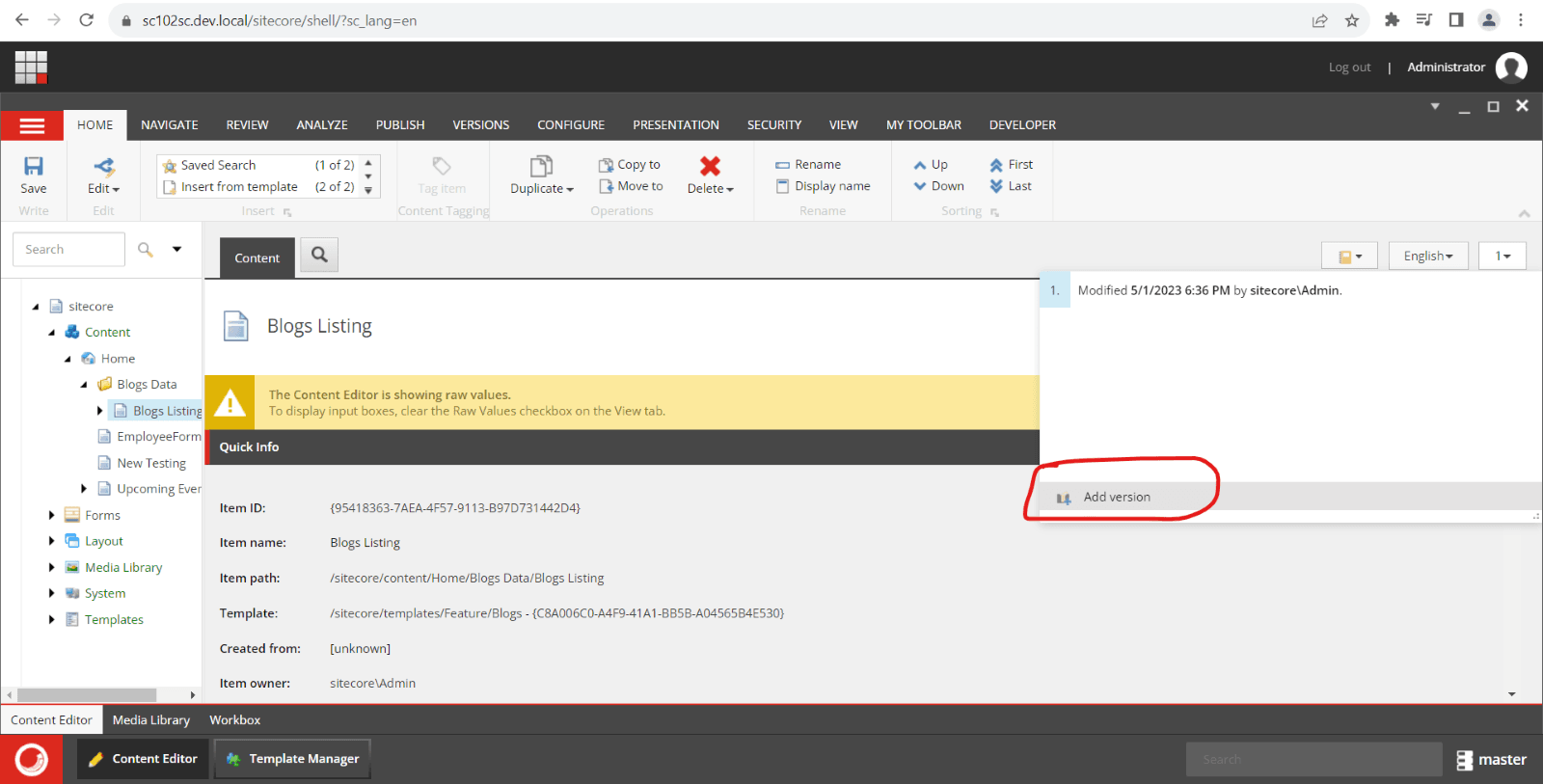Move item Up in sorting
Screen dimensions: 1543x784
[x=931, y=165]
